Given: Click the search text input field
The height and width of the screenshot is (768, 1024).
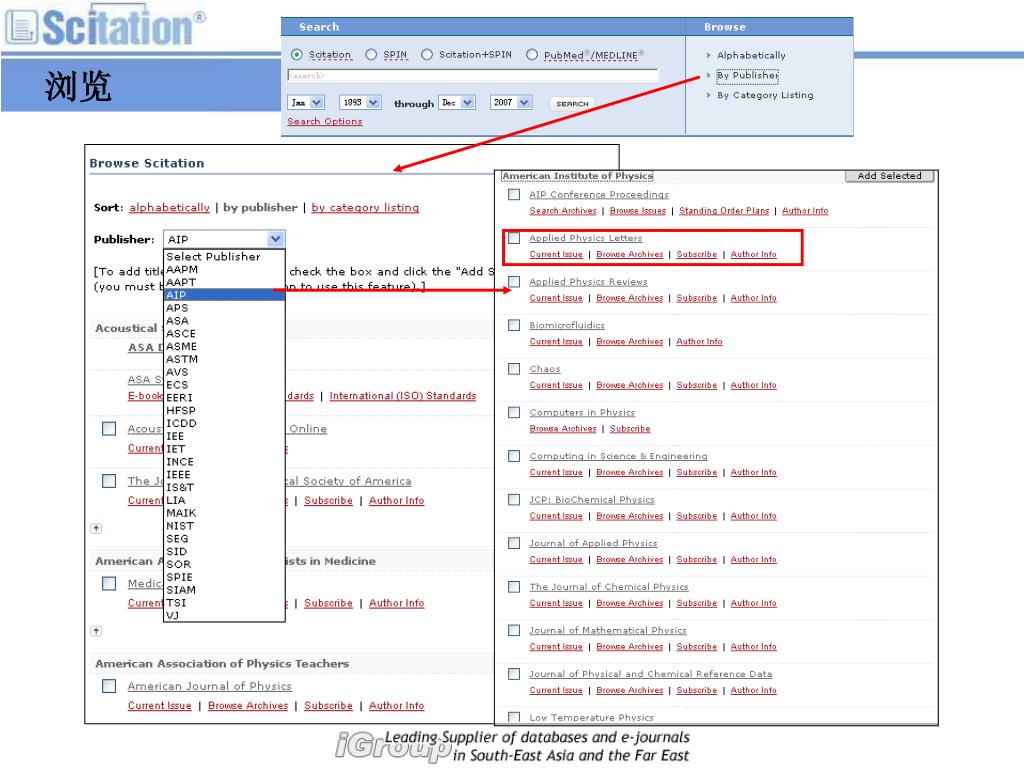Looking at the screenshot, I should pyautogui.click(x=473, y=76).
